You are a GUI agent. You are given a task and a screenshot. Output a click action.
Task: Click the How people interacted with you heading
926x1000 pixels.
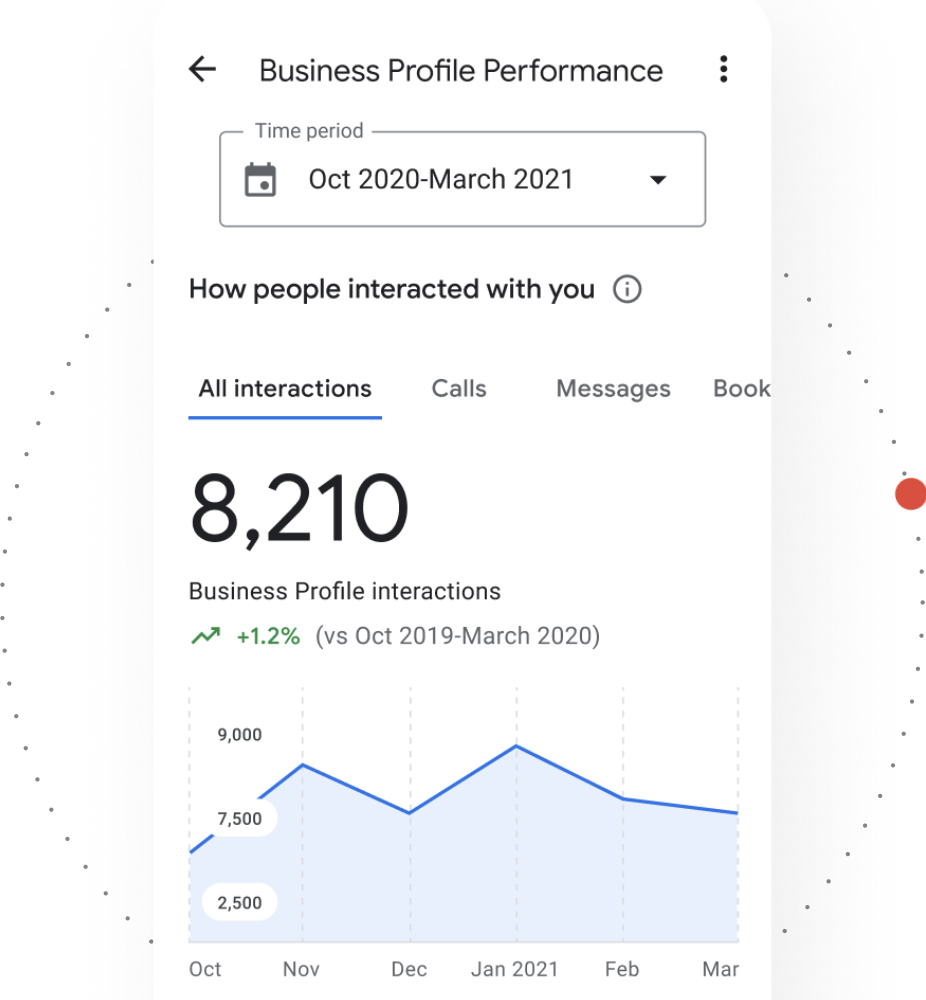(392, 290)
